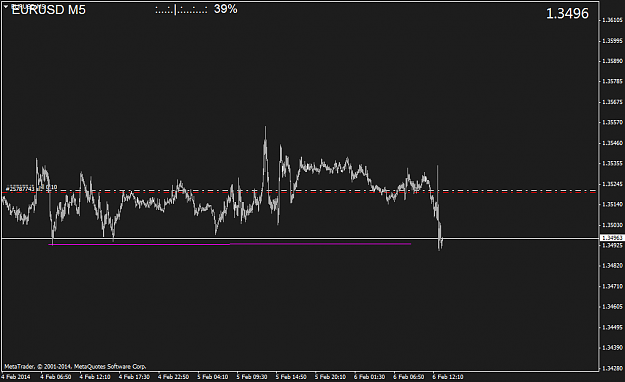Viewport: 625px width, 382px height.
Task: Click the 1.34820 price scale label
Action: [x=612, y=266]
